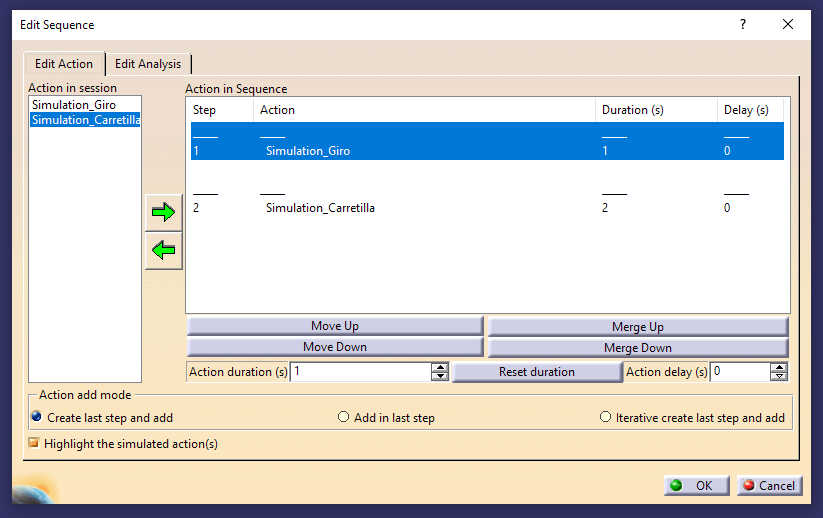Increase Action duration with up spinner arrow

click(439, 367)
